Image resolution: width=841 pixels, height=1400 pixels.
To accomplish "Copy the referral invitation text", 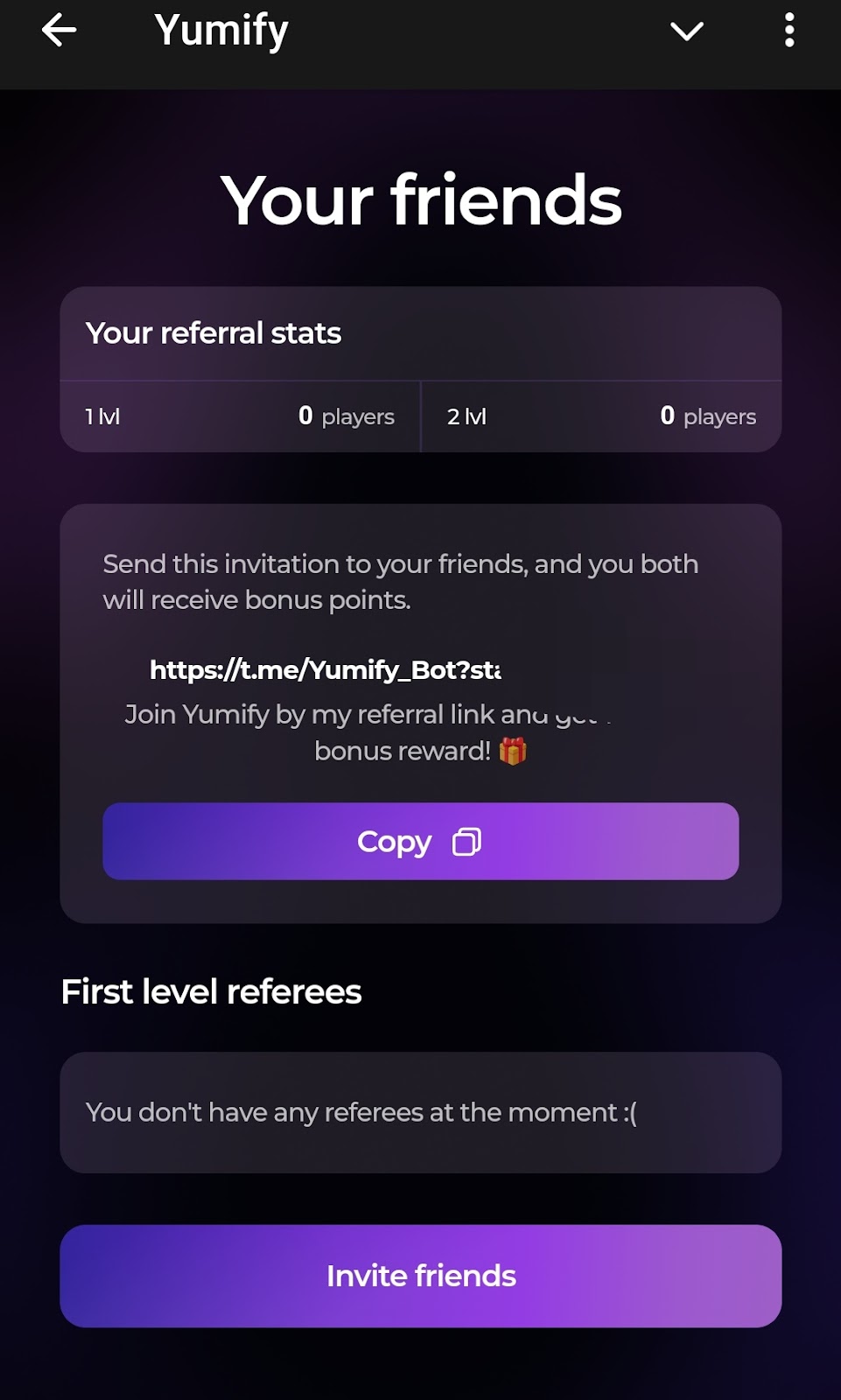I will [x=421, y=841].
